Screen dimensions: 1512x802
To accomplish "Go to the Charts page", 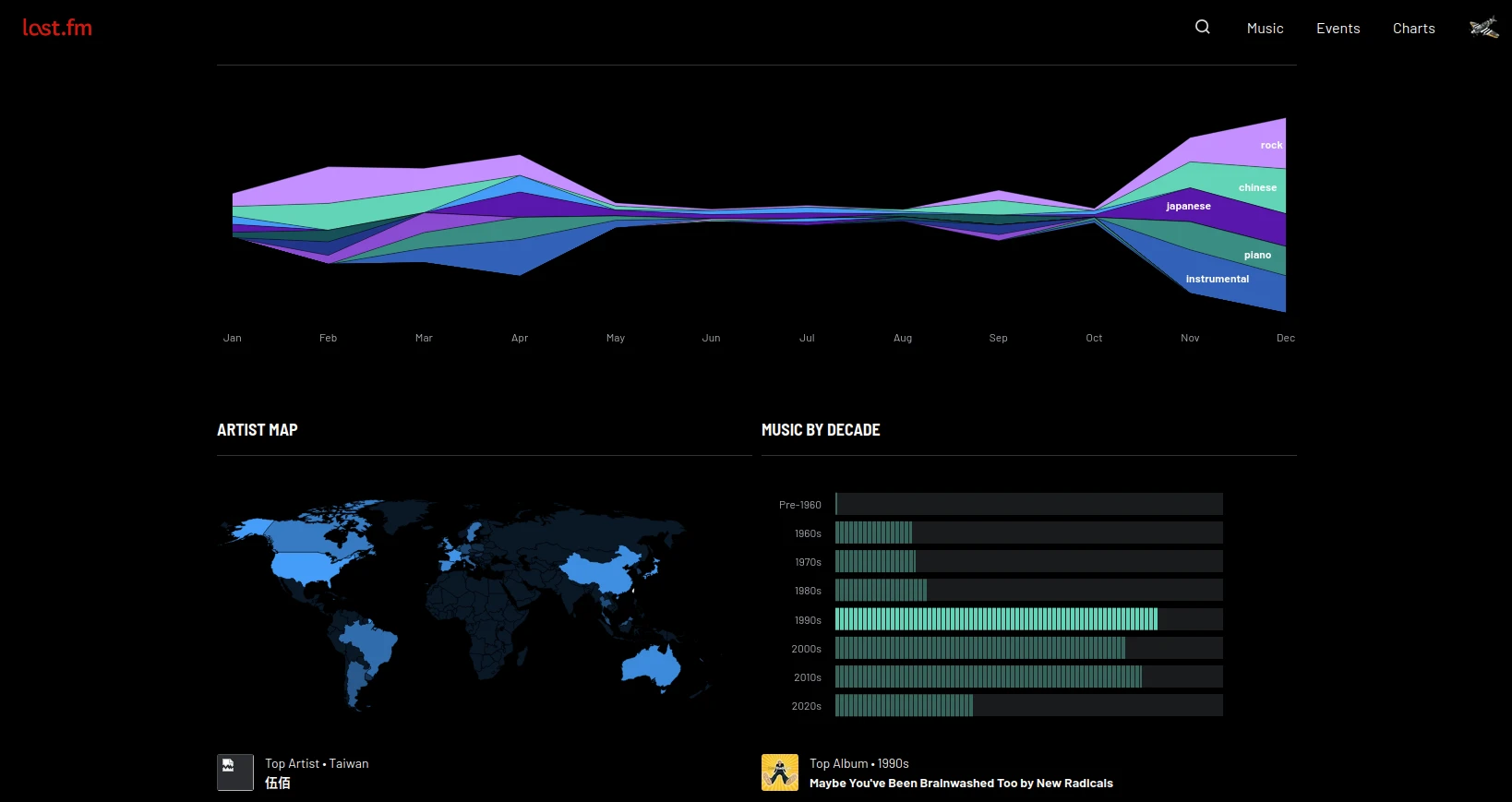I will coord(1413,29).
